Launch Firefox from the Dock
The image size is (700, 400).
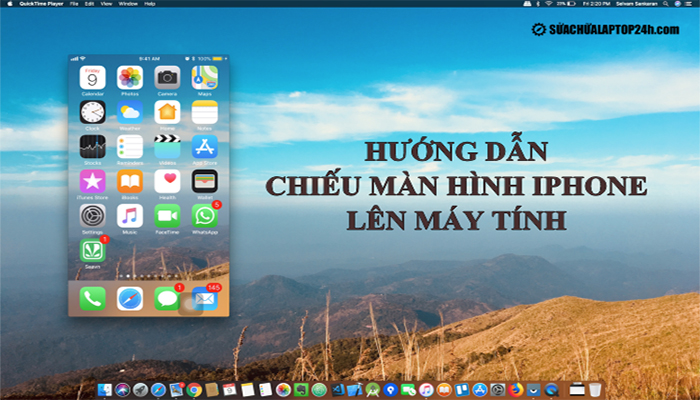(x=516, y=390)
